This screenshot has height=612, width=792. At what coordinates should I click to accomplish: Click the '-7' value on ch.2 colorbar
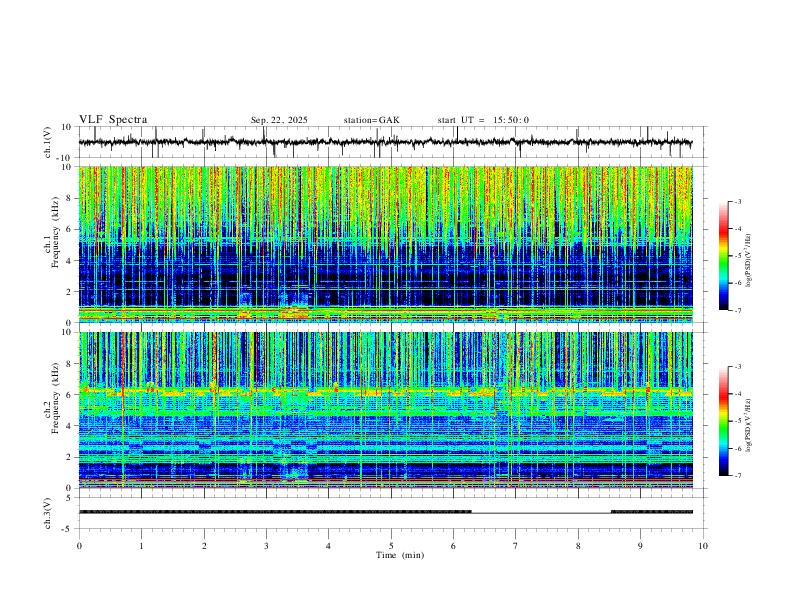(x=737, y=475)
